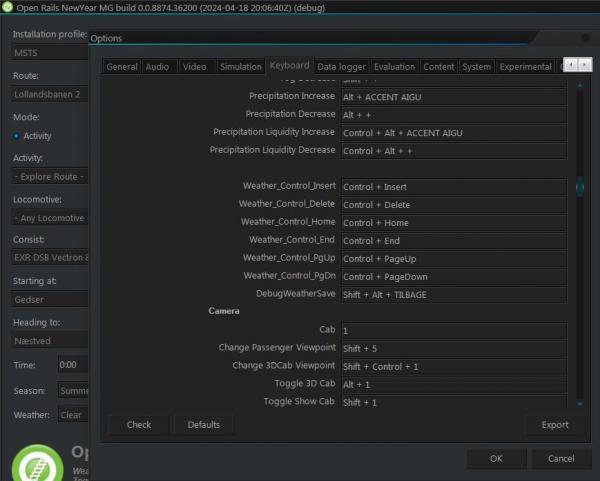Confirm options with OK button
The width and height of the screenshot is (600, 481).
click(x=496, y=458)
